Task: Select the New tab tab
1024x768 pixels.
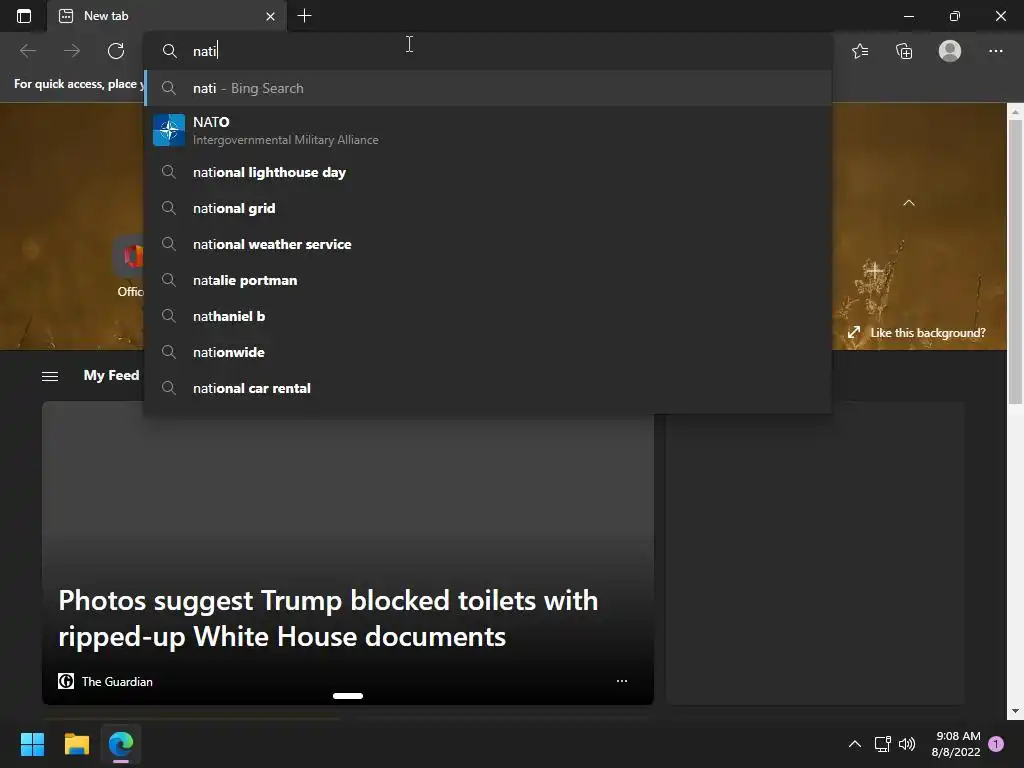Action: pyautogui.click(x=167, y=16)
